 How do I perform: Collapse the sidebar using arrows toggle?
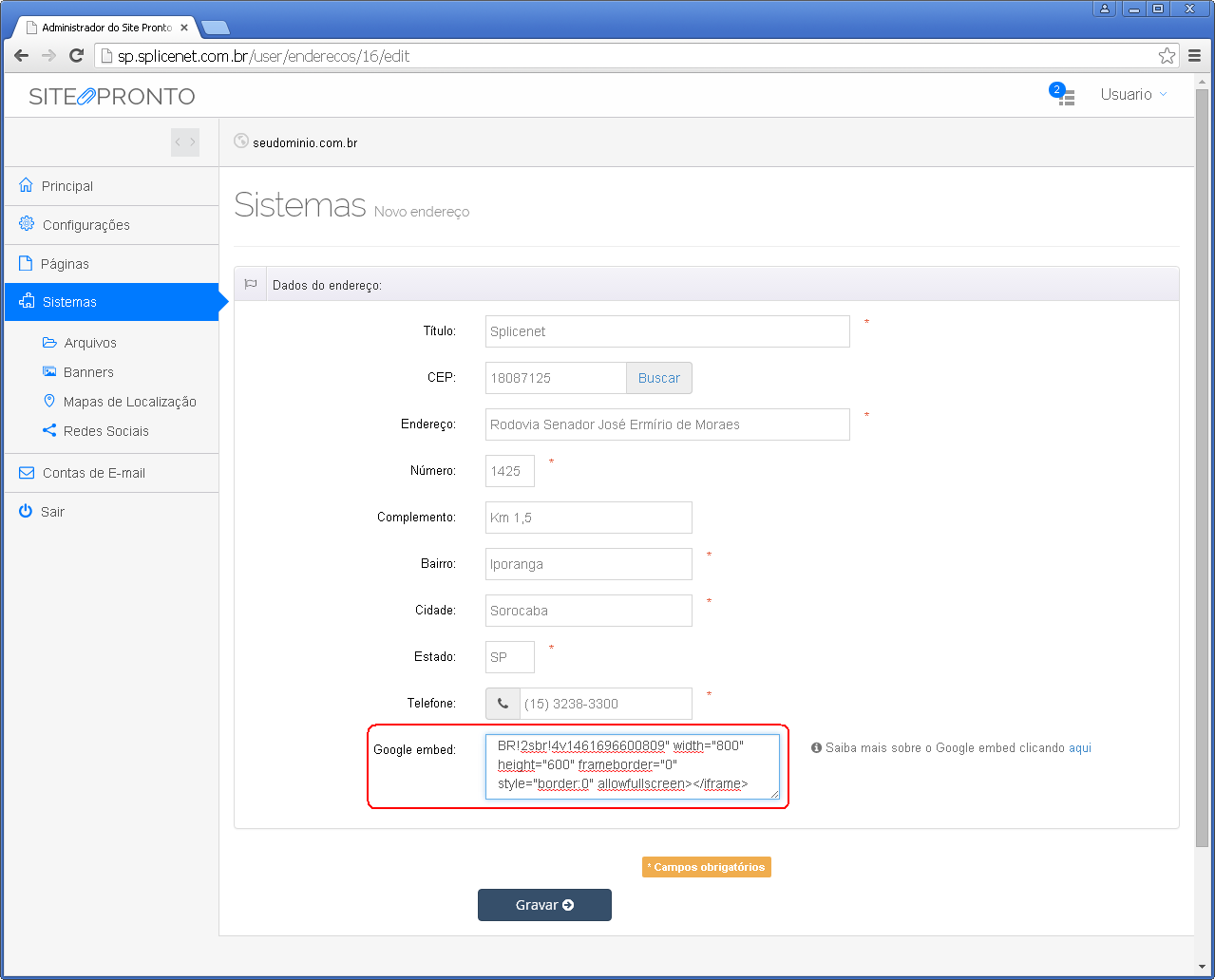pos(185,142)
